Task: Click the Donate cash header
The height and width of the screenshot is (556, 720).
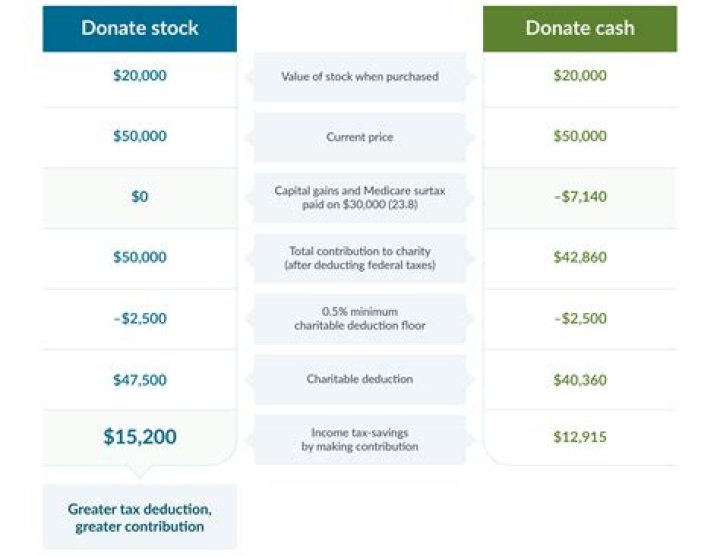Action: tap(580, 28)
